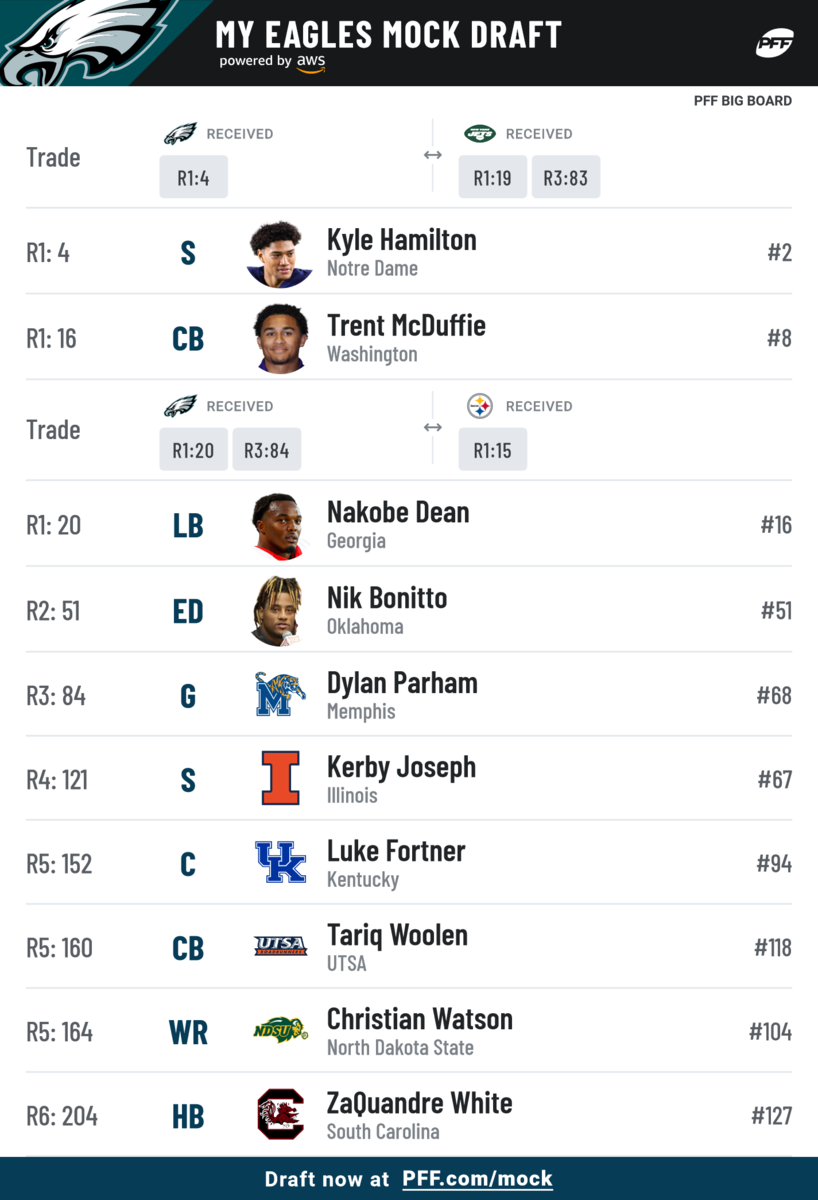Select the R1:15 pick chip
Image resolution: width=818 pixels, height=1200 pixels.
tap(493, 450)
